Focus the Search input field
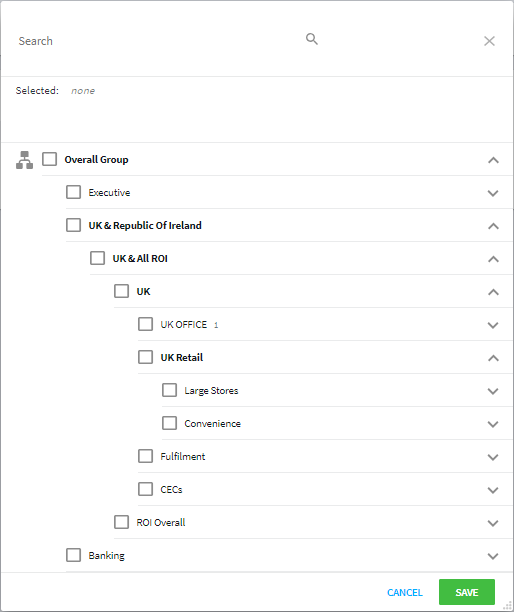This screenshot has width=514, height=612. (156, 41)
